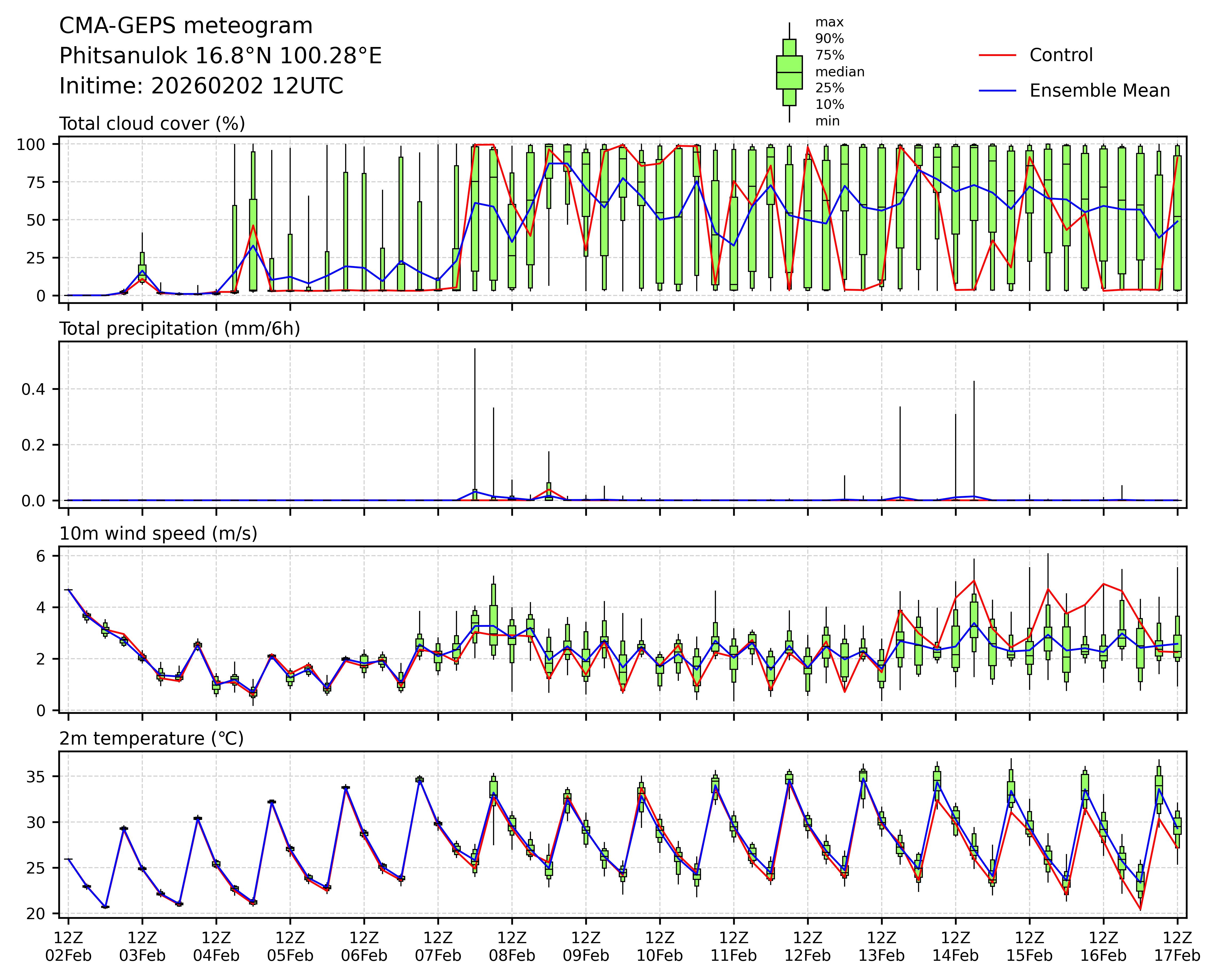
Task: Click the Control legend label
Action: click(1061, 55)
